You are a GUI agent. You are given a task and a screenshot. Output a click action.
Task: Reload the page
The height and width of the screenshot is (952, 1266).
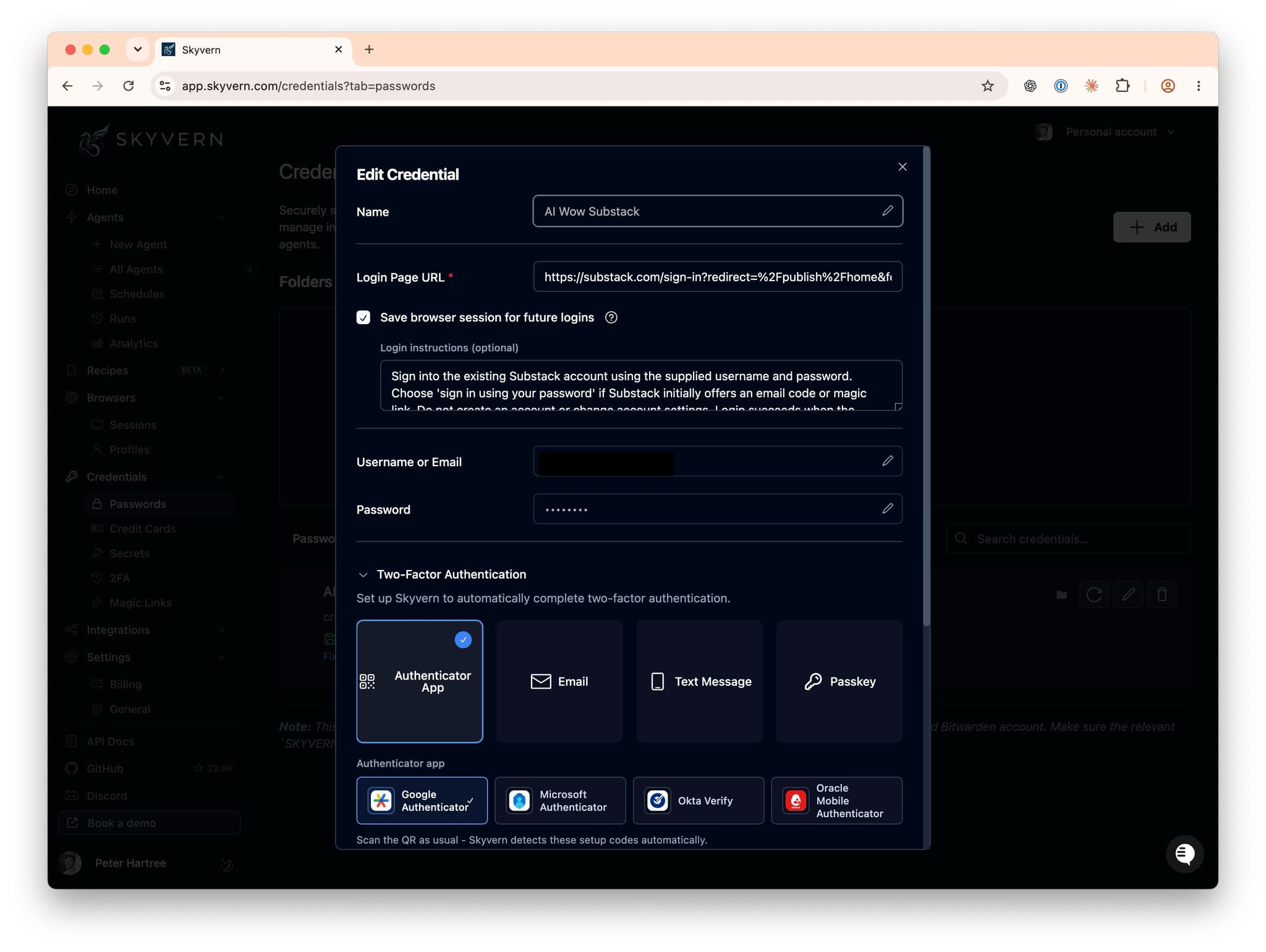click(129, 86)
